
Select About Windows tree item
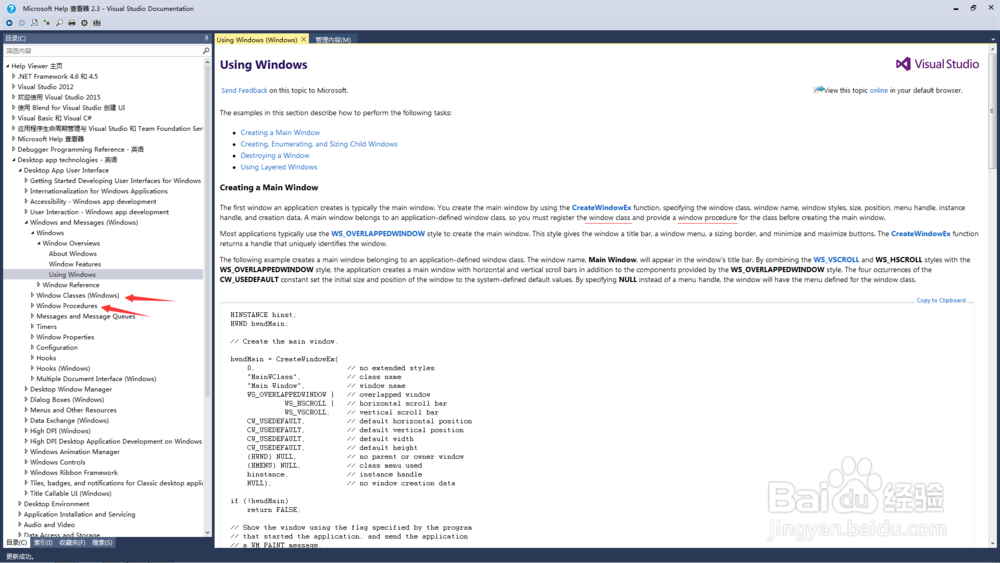click(73, 254)
